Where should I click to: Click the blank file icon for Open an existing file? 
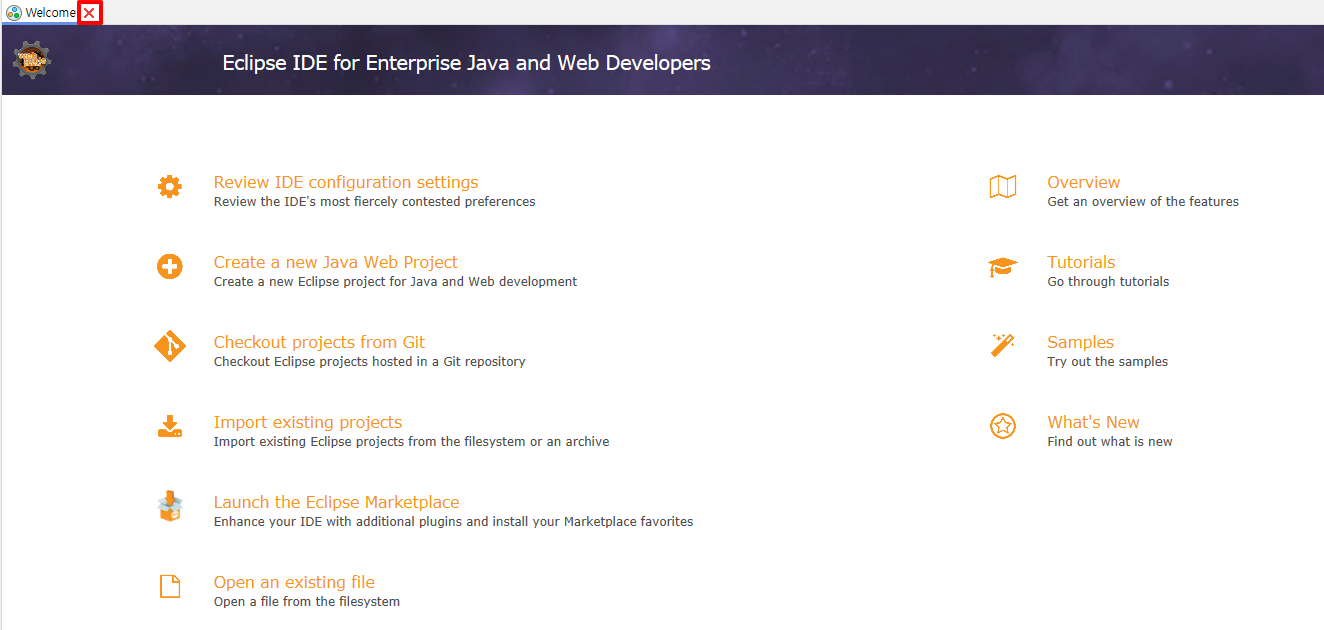click(x=170, y=587)
